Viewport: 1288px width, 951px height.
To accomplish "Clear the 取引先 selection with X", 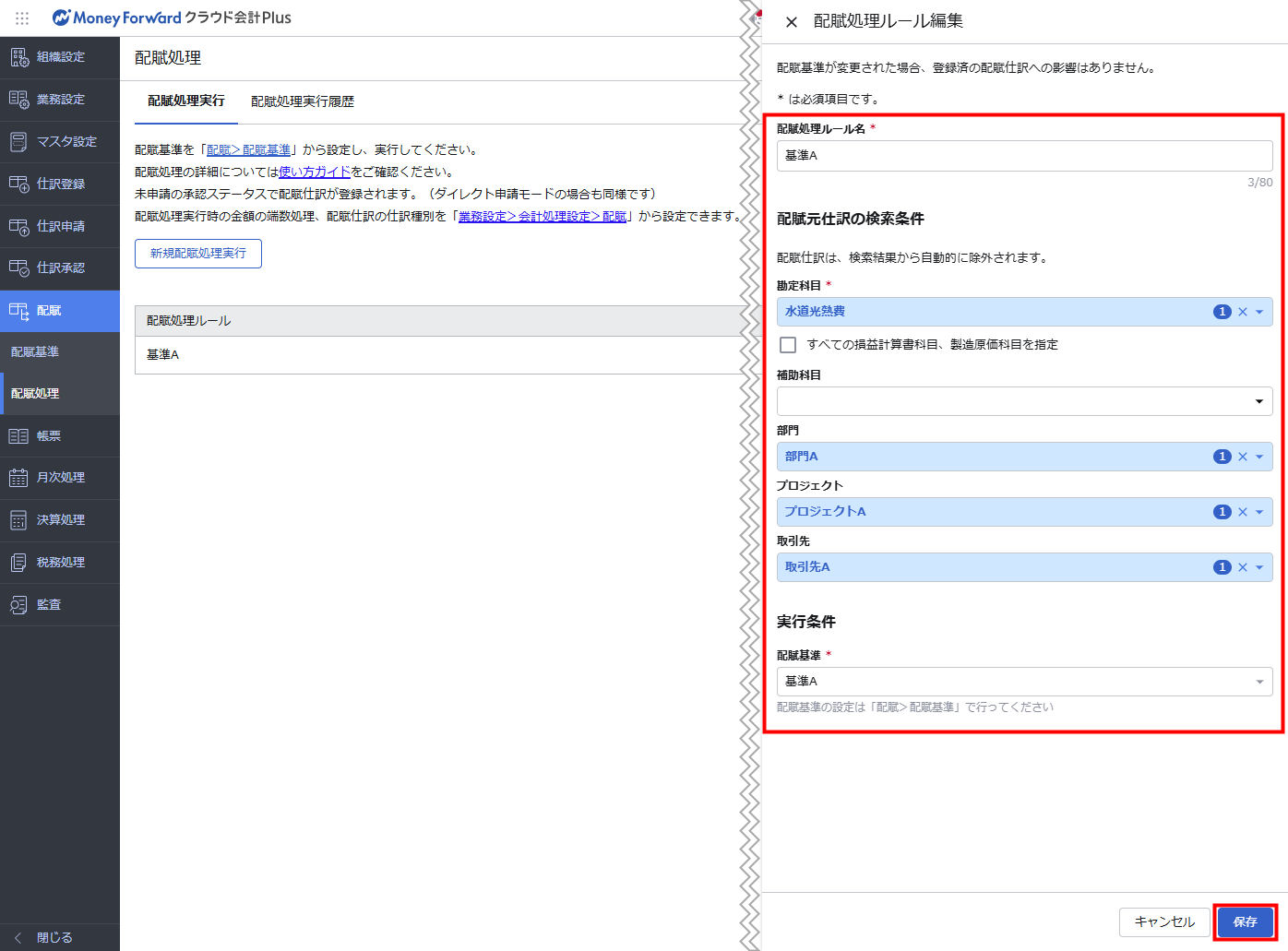I will tap(1243, 567).
